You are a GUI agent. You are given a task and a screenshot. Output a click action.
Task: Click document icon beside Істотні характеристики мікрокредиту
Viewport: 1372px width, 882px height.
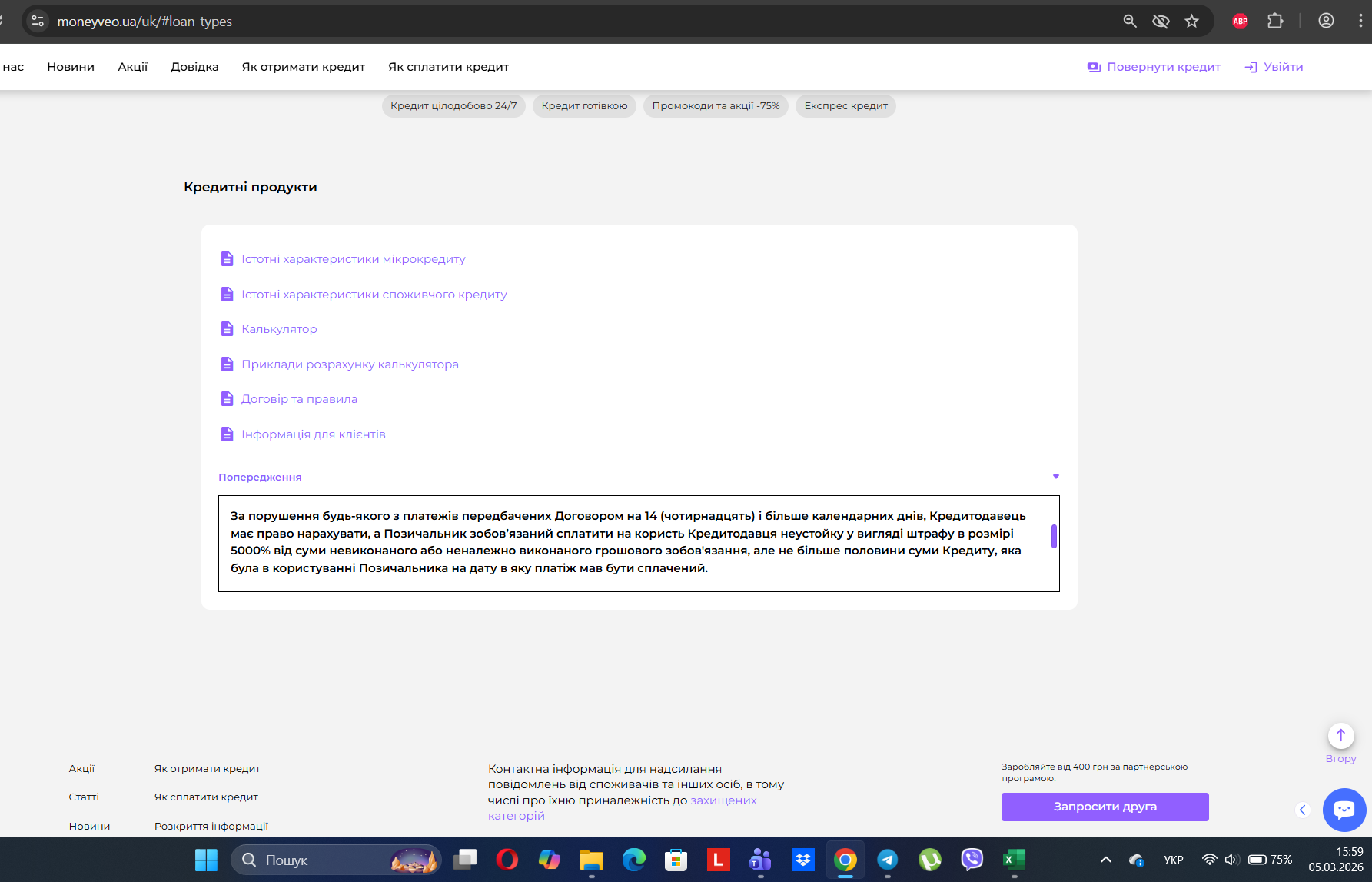227,259
